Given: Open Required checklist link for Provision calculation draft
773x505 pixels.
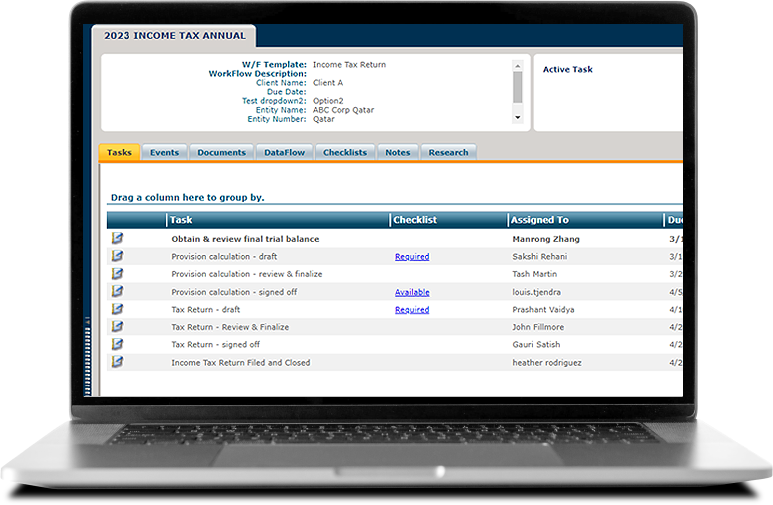Looking at the screenshot, I should coord(411,257).
